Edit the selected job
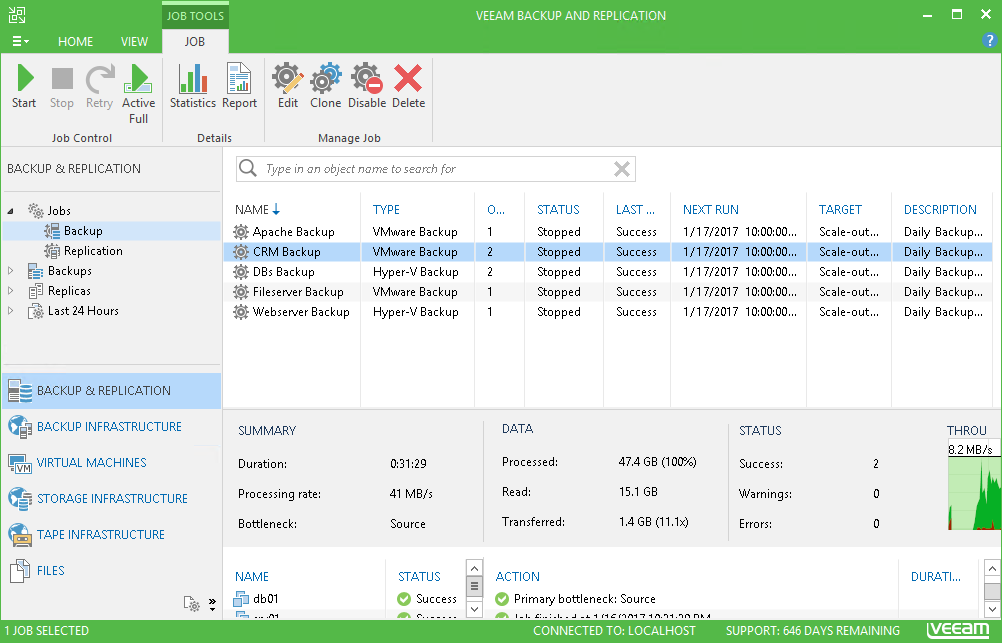Screen dimensions: 1002x643 point(288,86)
